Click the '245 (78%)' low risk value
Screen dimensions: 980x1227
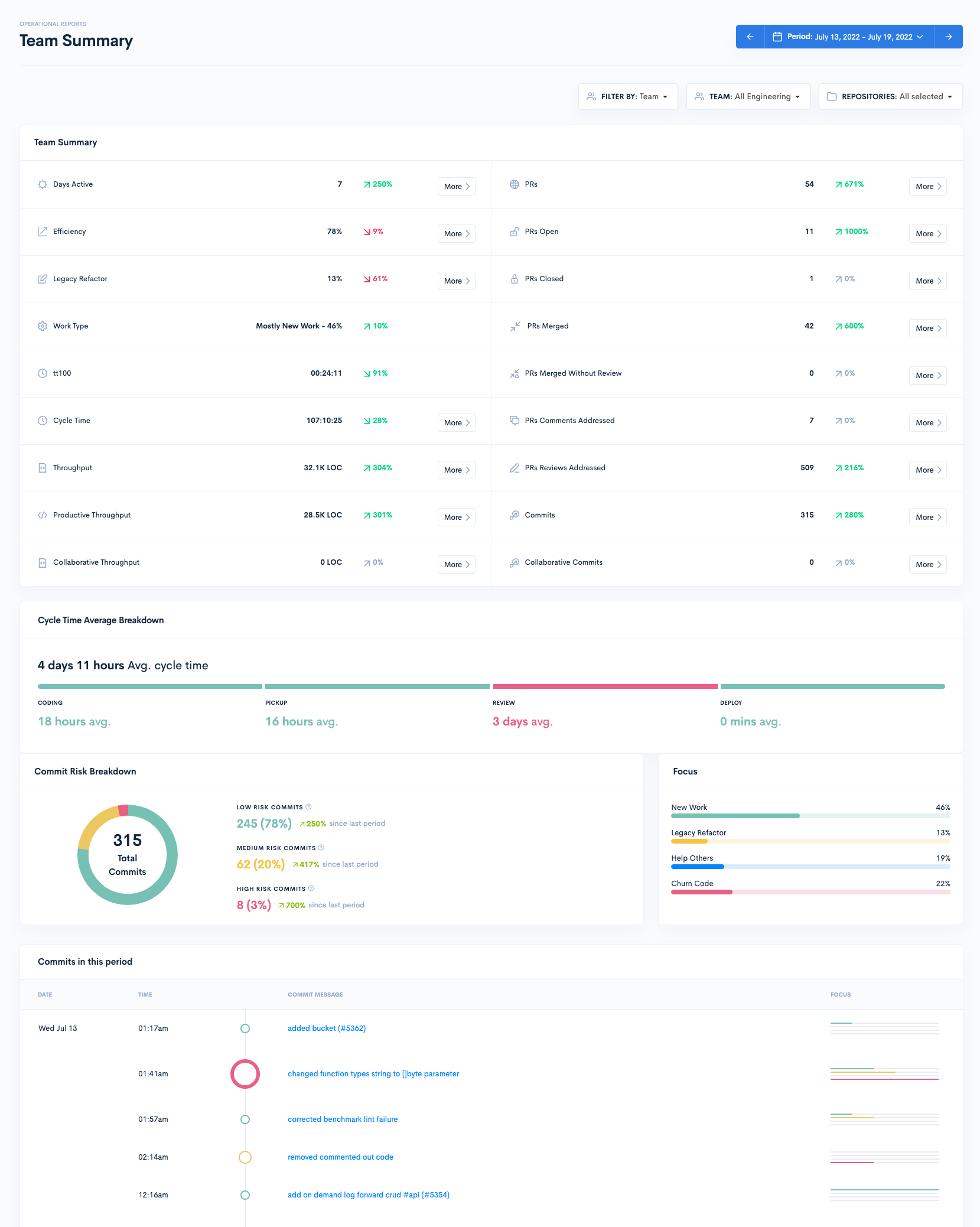click(x=264, y=824)
